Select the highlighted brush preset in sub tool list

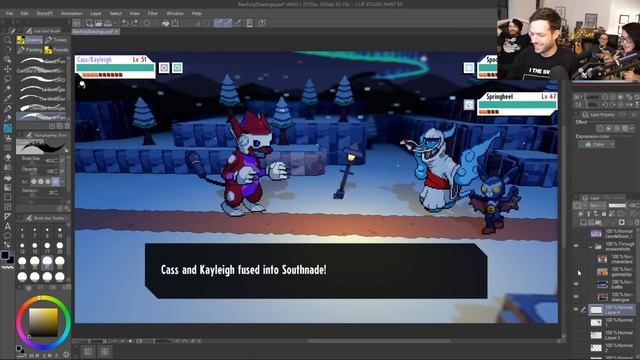tap(42, 116)
